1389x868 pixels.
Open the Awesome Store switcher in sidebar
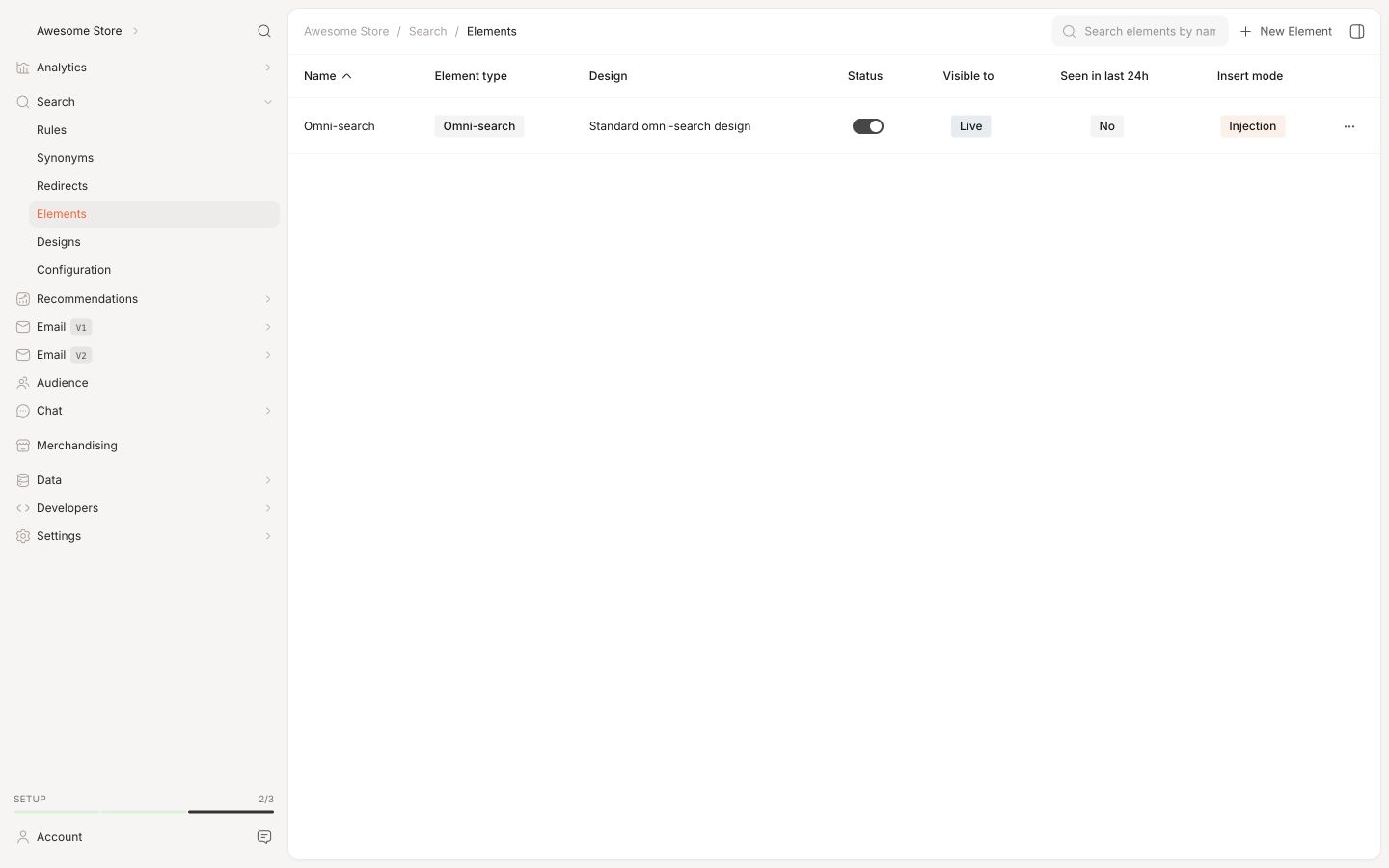coord(88,31)
